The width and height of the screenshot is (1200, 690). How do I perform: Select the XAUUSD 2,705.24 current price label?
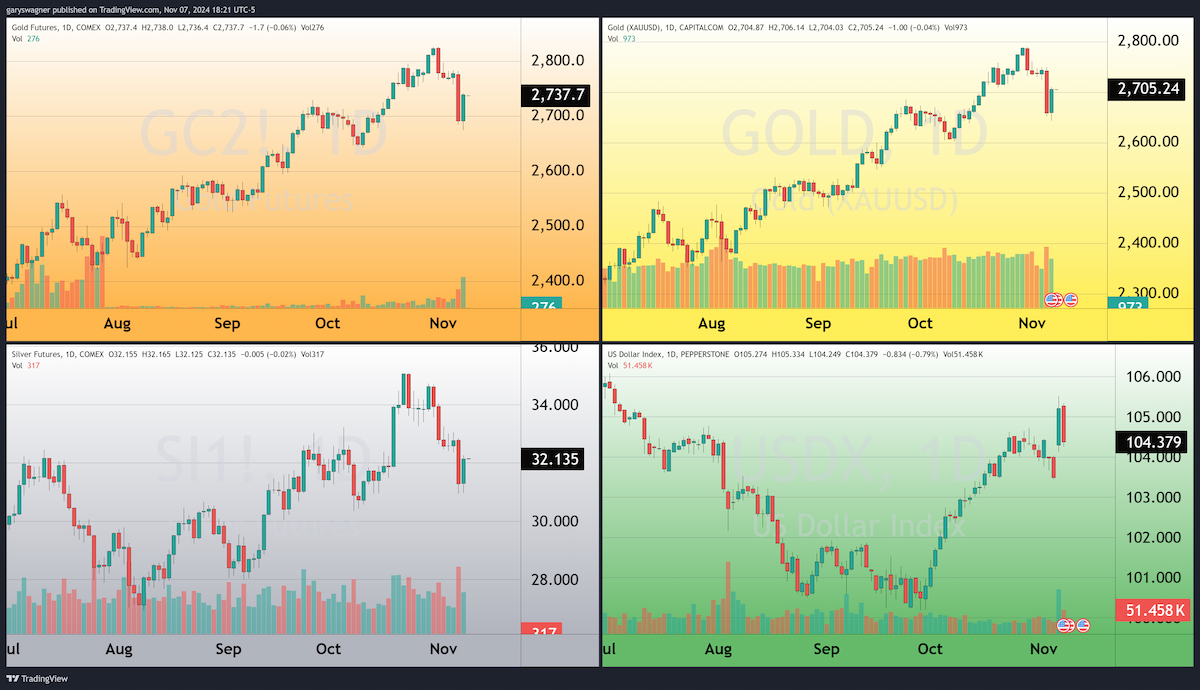tap(1145, 89)
